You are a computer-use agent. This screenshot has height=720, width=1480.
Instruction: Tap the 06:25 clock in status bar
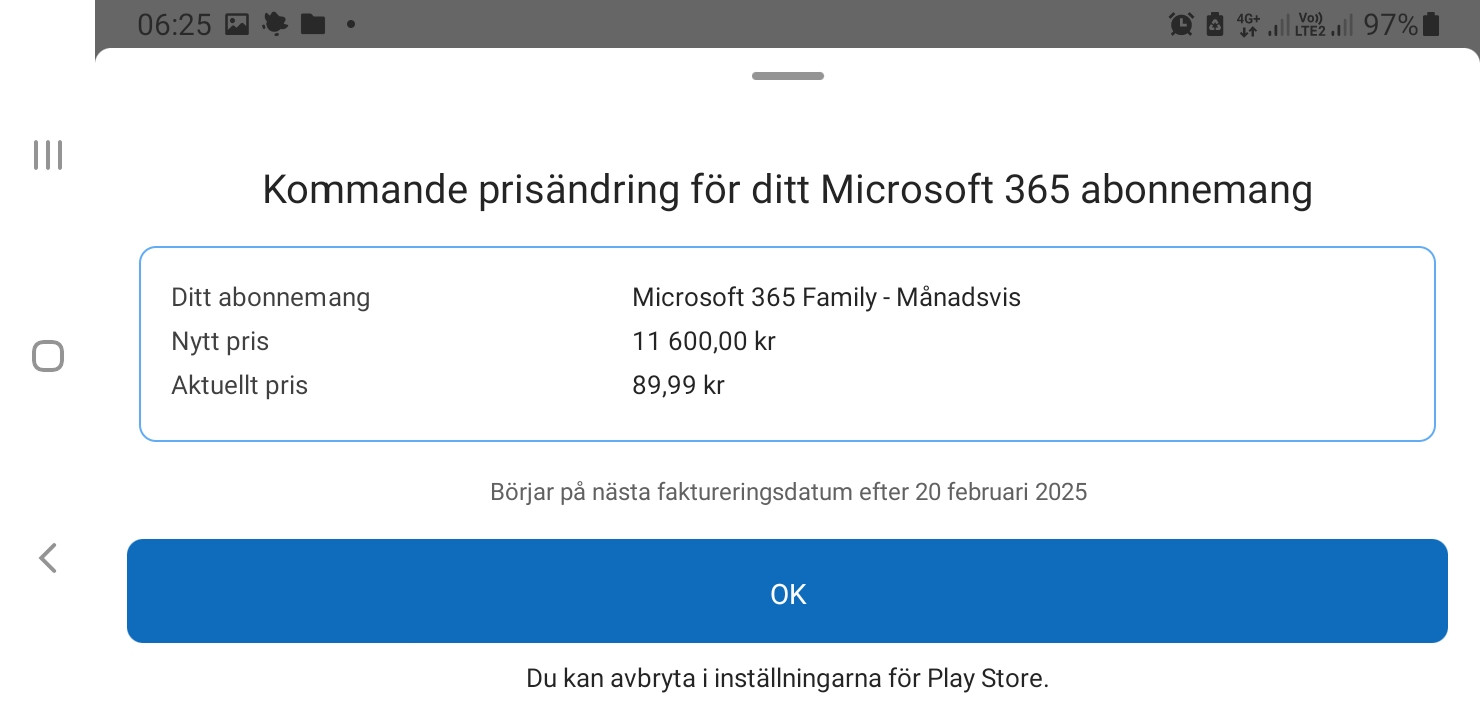point(174,25)
